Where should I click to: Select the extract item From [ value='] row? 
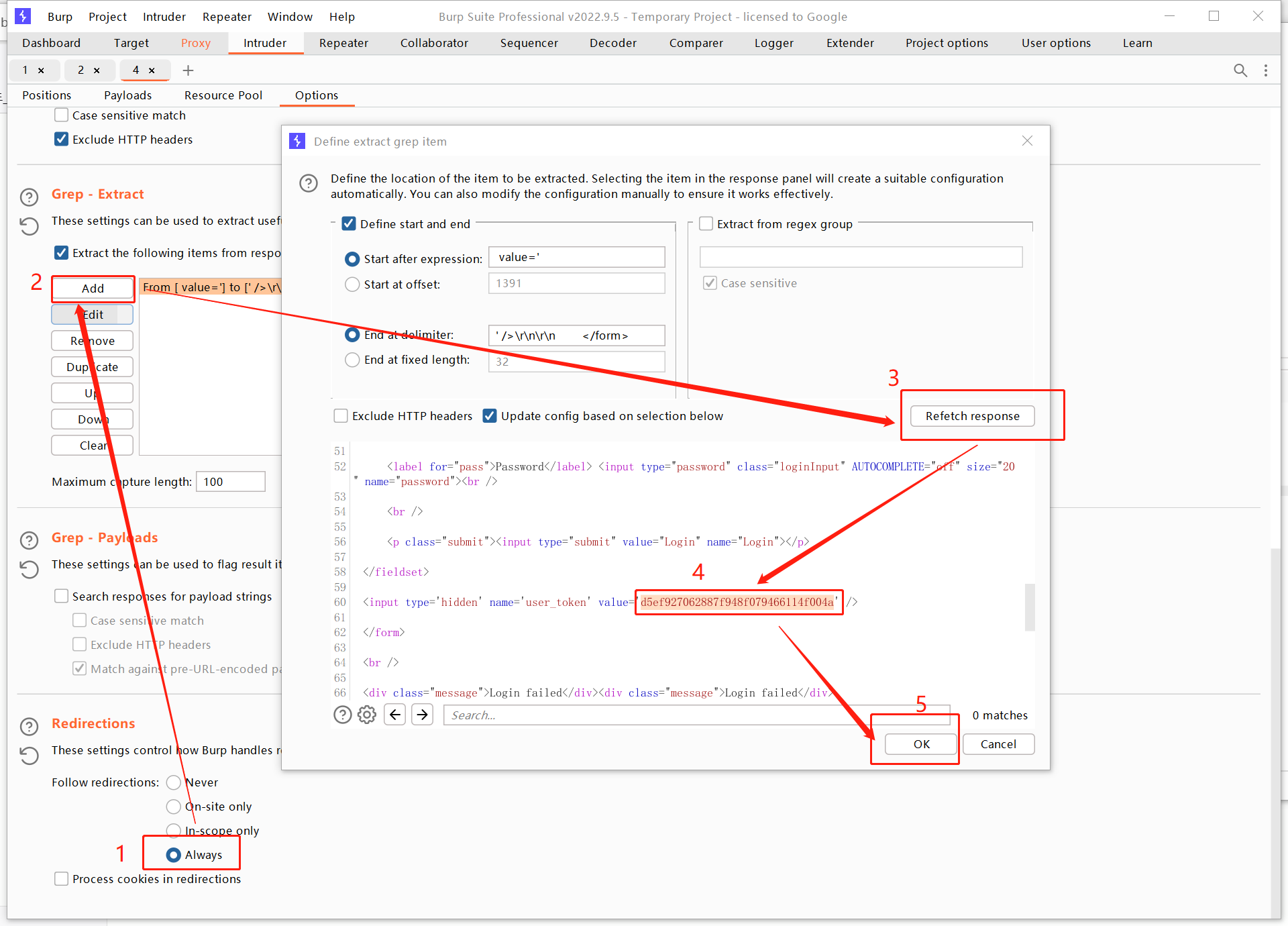211,287
